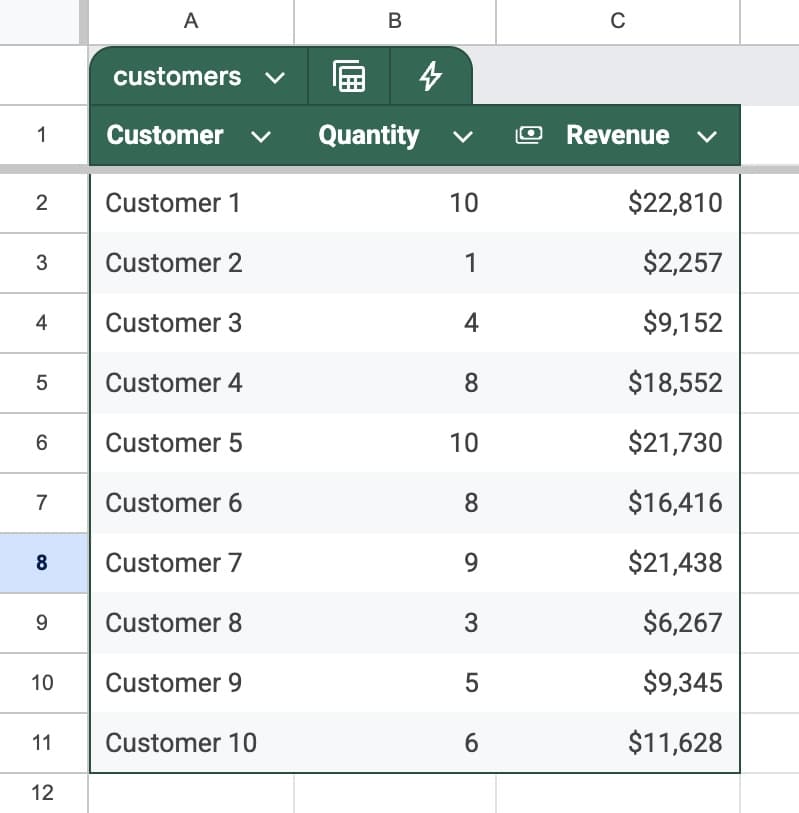Click the currency icon beside Revenue
The image size is (799, 813).
pyautogui.click(x=529, y=136)
